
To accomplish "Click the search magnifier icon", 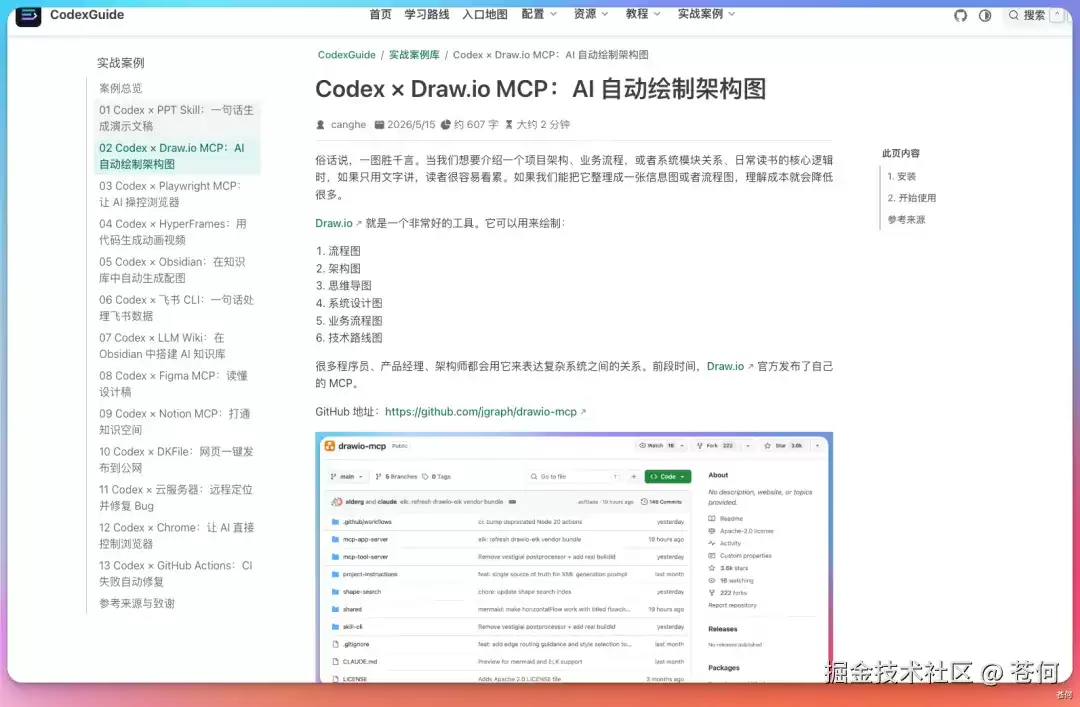I will pyautogui.click(x=1013, y=15).
